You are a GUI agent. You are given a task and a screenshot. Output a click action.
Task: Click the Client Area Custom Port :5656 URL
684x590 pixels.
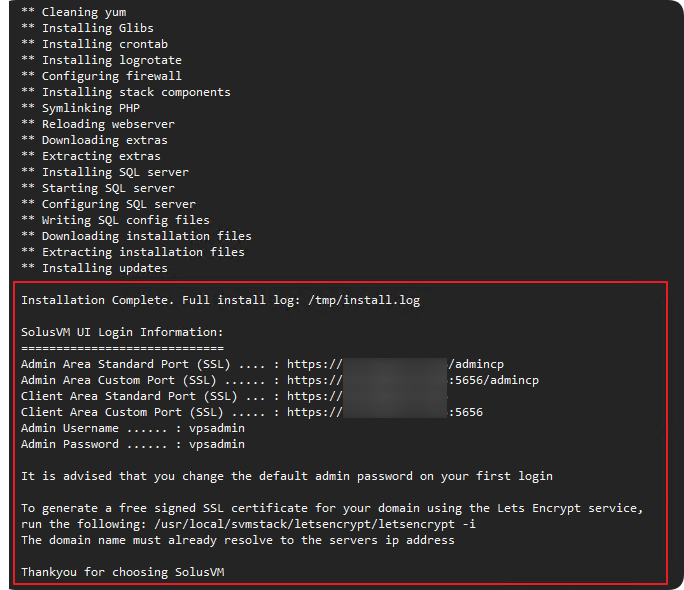click(x=385, y=413)
